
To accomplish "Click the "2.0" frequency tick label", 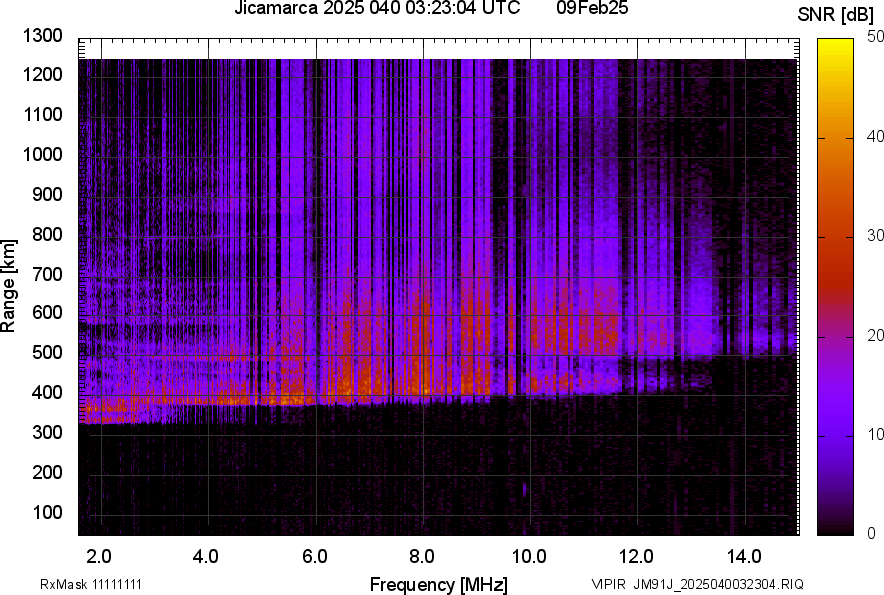I will click(99, 556).
